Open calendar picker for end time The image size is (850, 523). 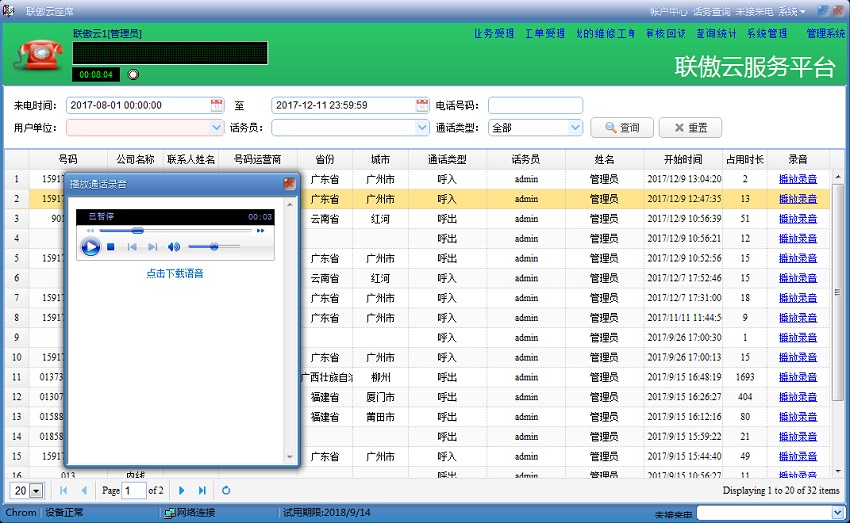click(x=423, y=105)
